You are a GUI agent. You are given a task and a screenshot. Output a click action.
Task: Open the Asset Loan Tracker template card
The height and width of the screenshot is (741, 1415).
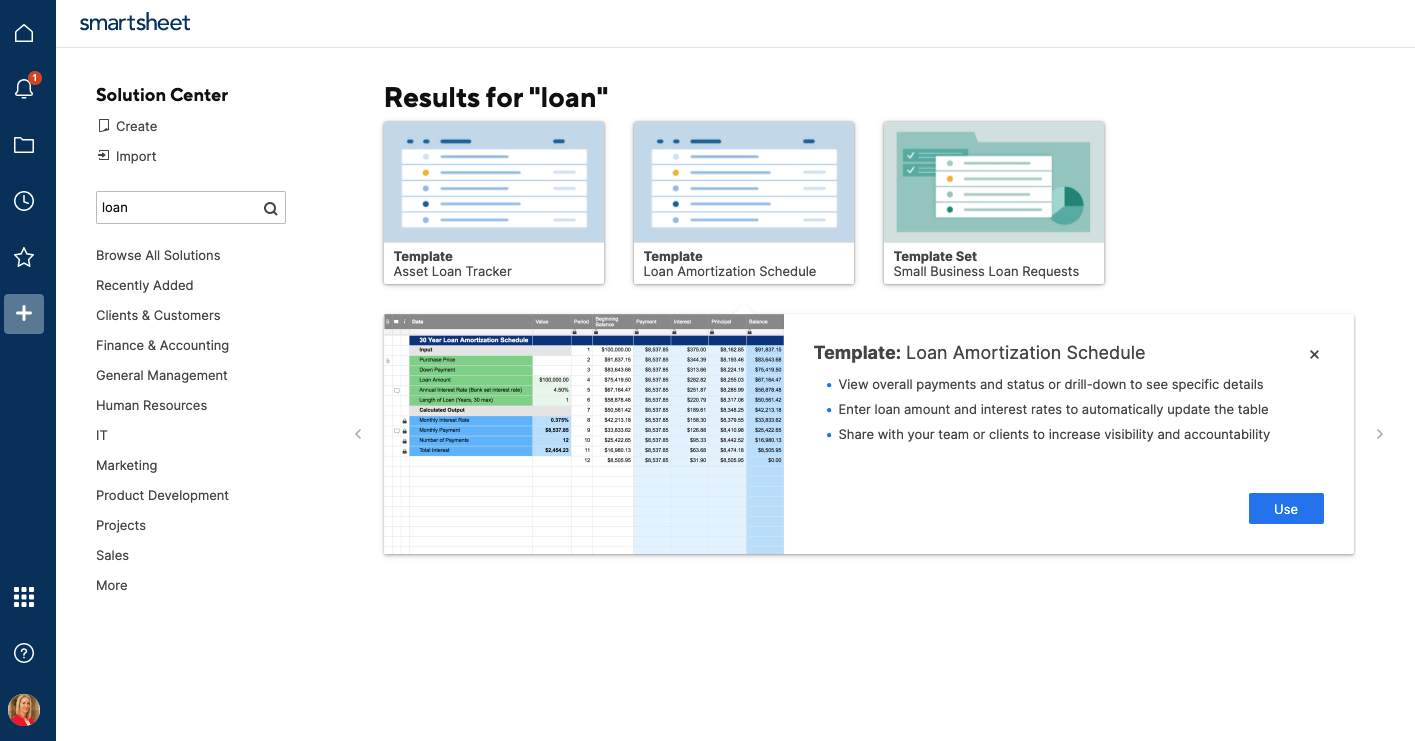pos(494,203)
